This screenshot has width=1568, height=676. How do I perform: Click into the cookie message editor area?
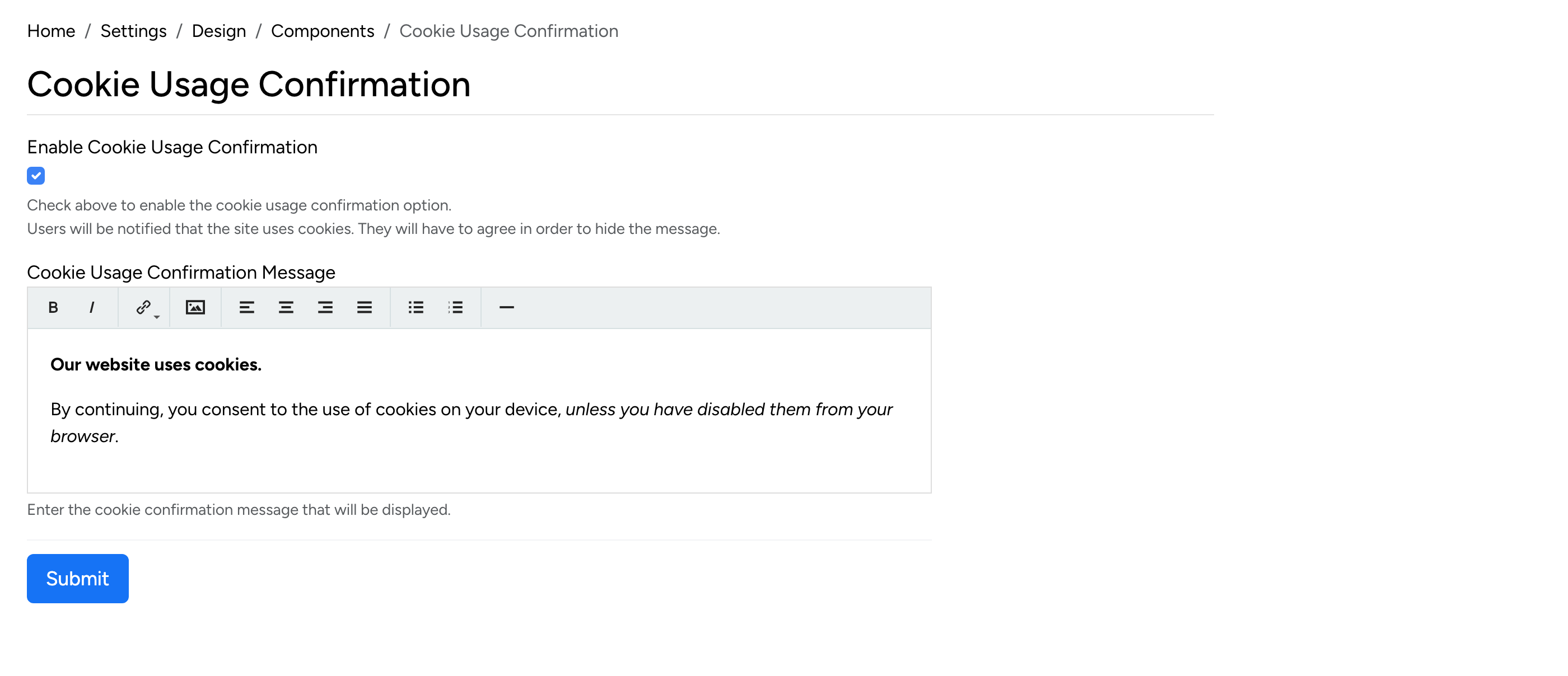click(x=479, y=411)
